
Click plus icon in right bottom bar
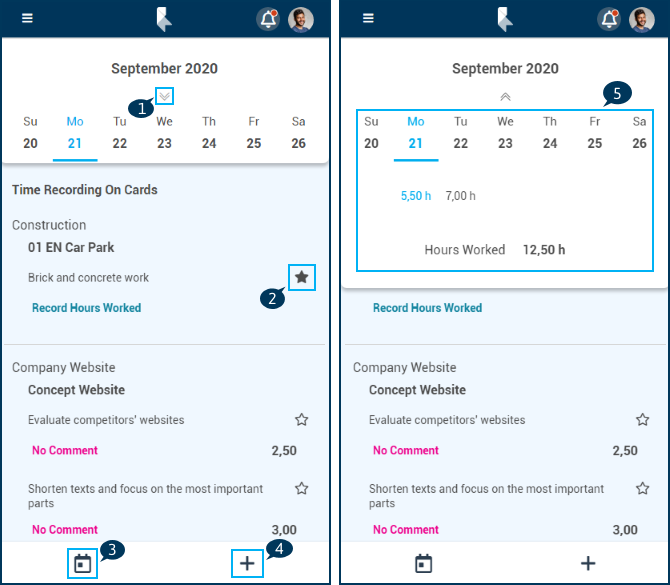click(588, 564)
